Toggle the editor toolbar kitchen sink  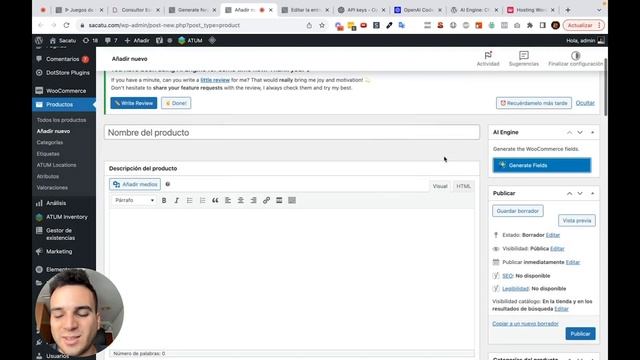(x=292, y=200)
